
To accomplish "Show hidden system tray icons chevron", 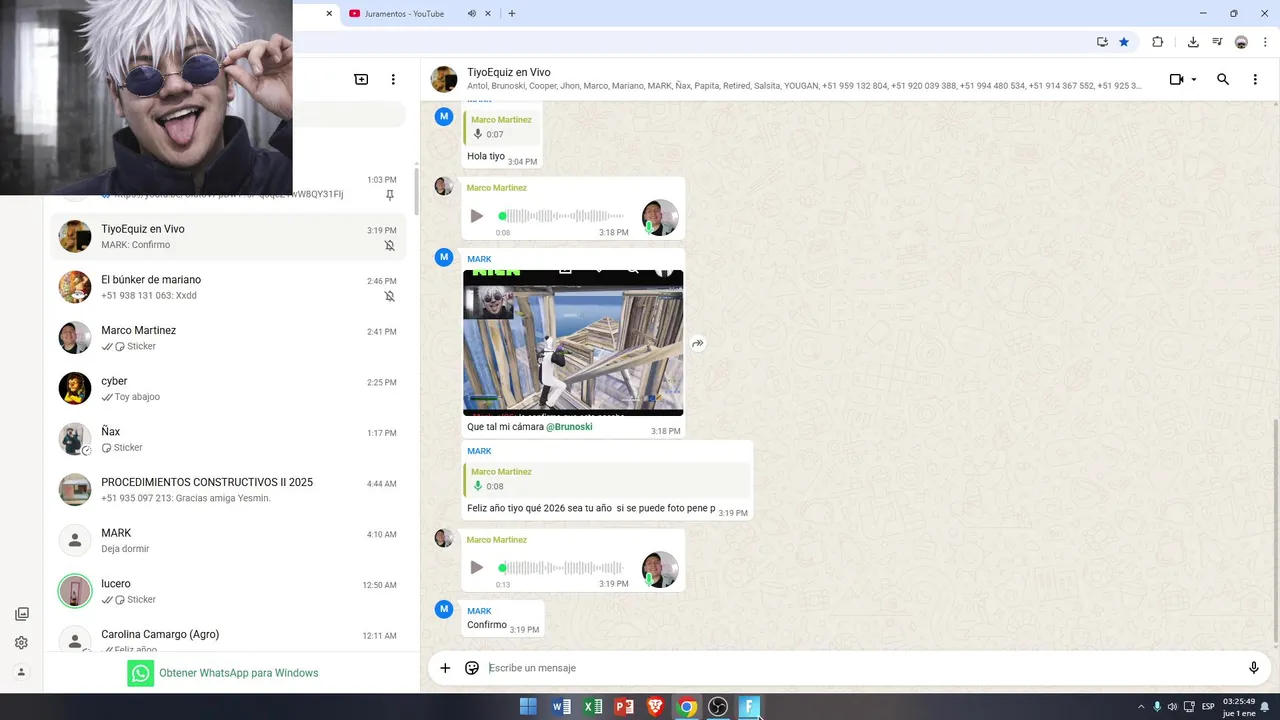I will point(1141,707).
